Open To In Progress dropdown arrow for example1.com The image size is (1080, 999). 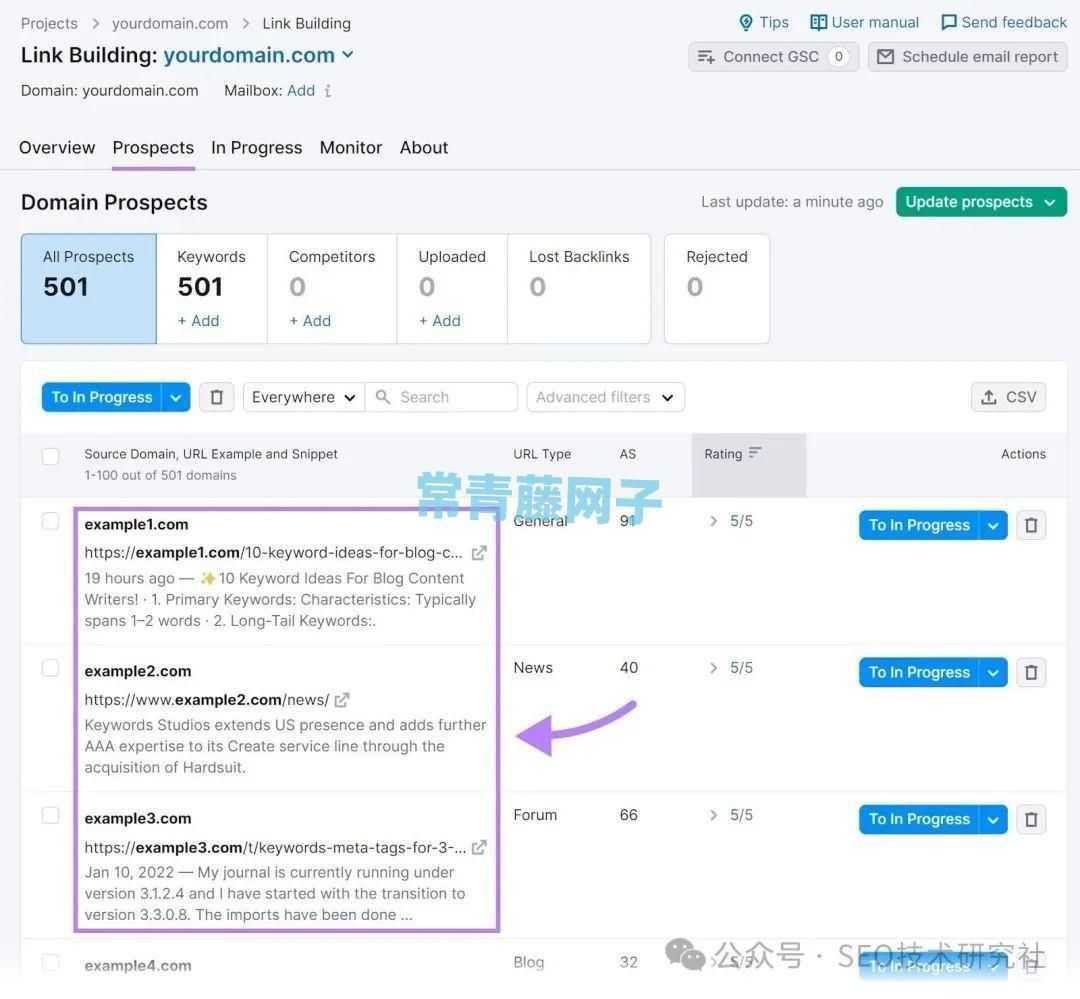coord(993,526)
